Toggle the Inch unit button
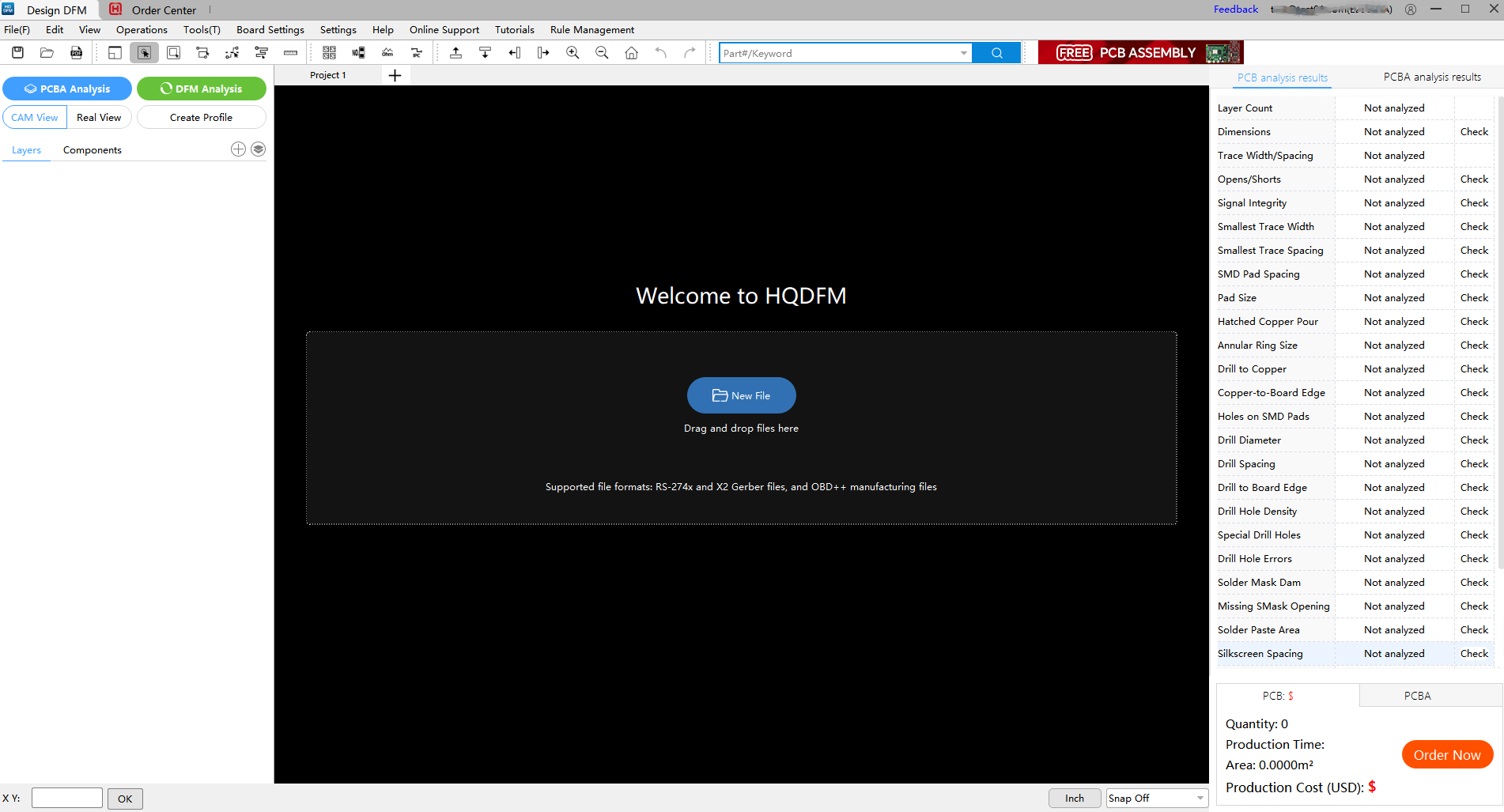Screen dimensions: 1504x812 [x=1074, y=799]
